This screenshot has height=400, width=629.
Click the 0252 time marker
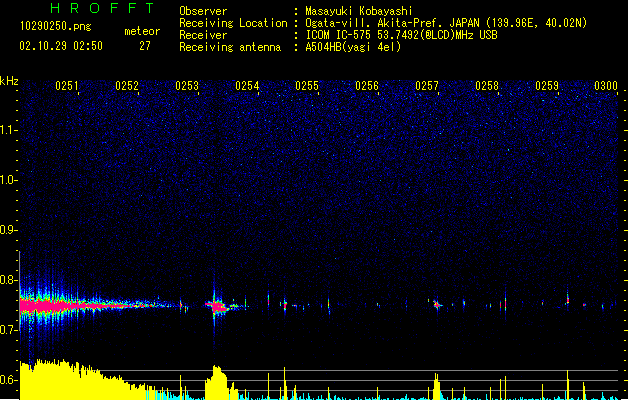[x=127, y=86]
